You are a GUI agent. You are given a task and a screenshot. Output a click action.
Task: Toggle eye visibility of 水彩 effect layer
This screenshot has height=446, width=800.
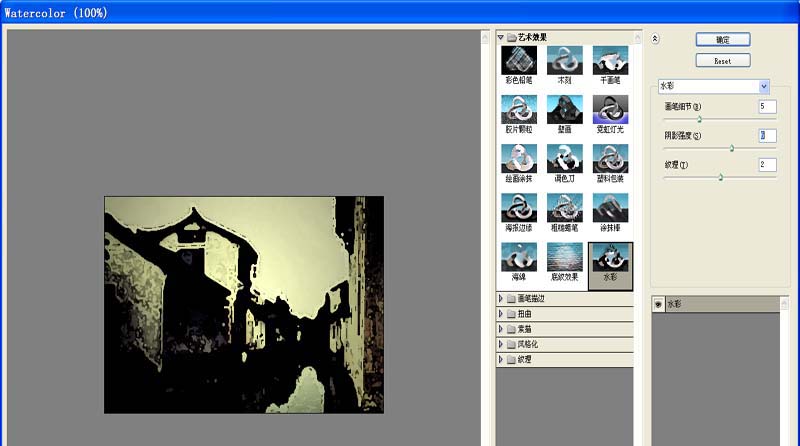tap(658, 304)
